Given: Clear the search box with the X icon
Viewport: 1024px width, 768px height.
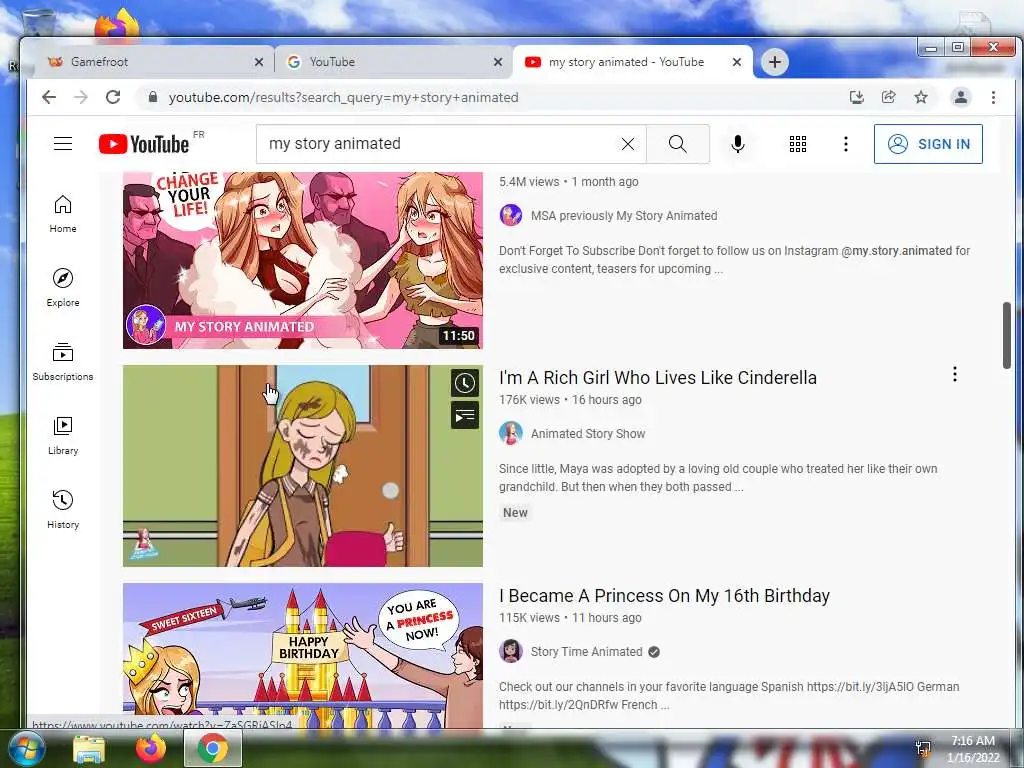Looking at the screenshot, I should point(628,144).
